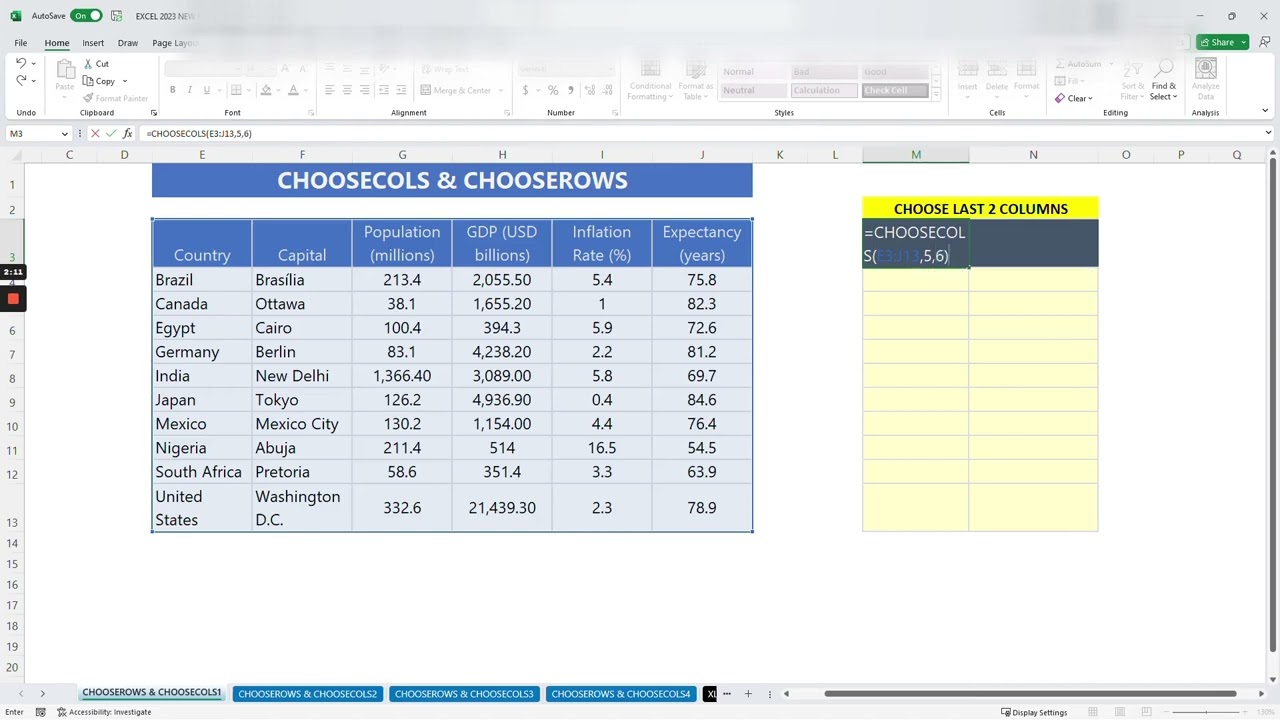Click the Redo arrow icon
1280x720 pixels.
pos(20,81)
